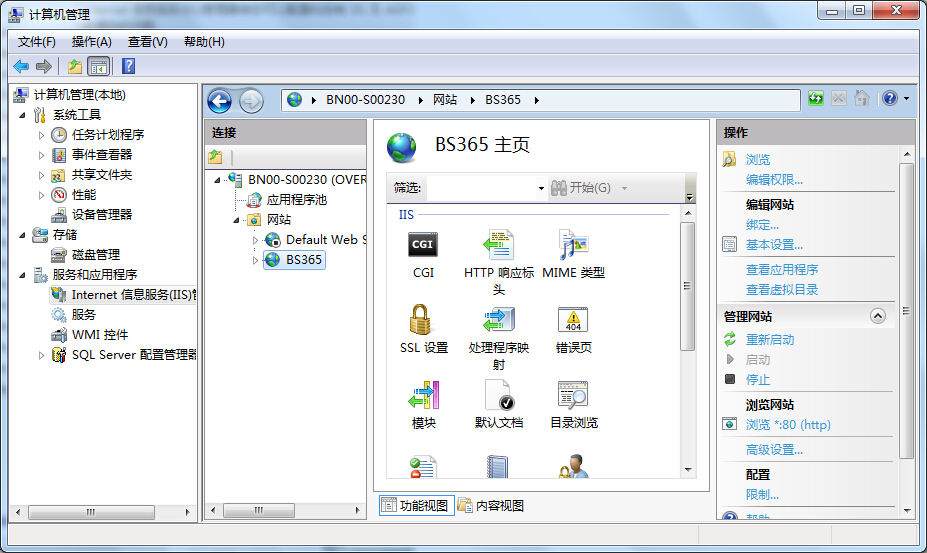
Task: Click the 筛选 filter input field
Action: click(481, 189)
